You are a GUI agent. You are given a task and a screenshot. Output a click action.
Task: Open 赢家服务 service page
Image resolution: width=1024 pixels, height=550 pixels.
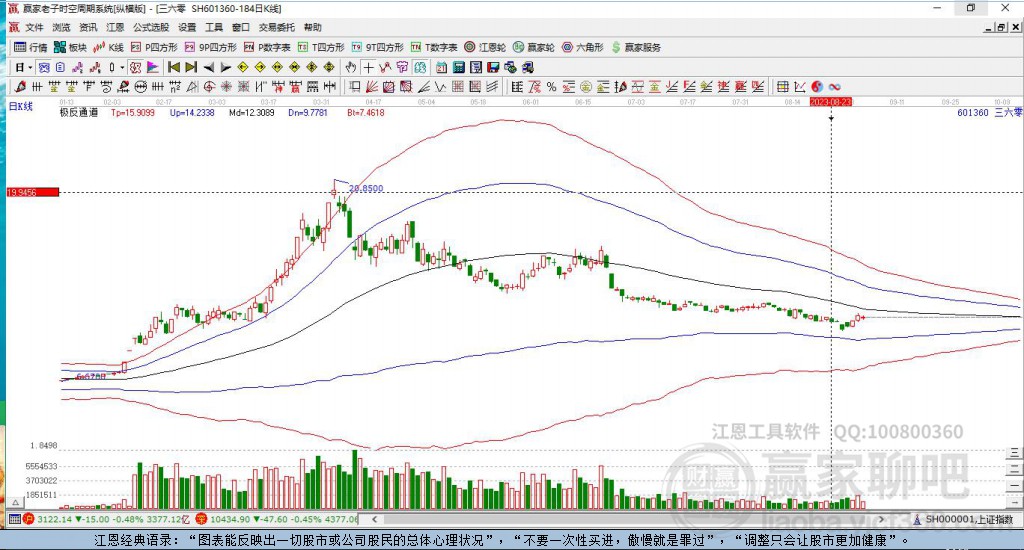pos(636,47)
